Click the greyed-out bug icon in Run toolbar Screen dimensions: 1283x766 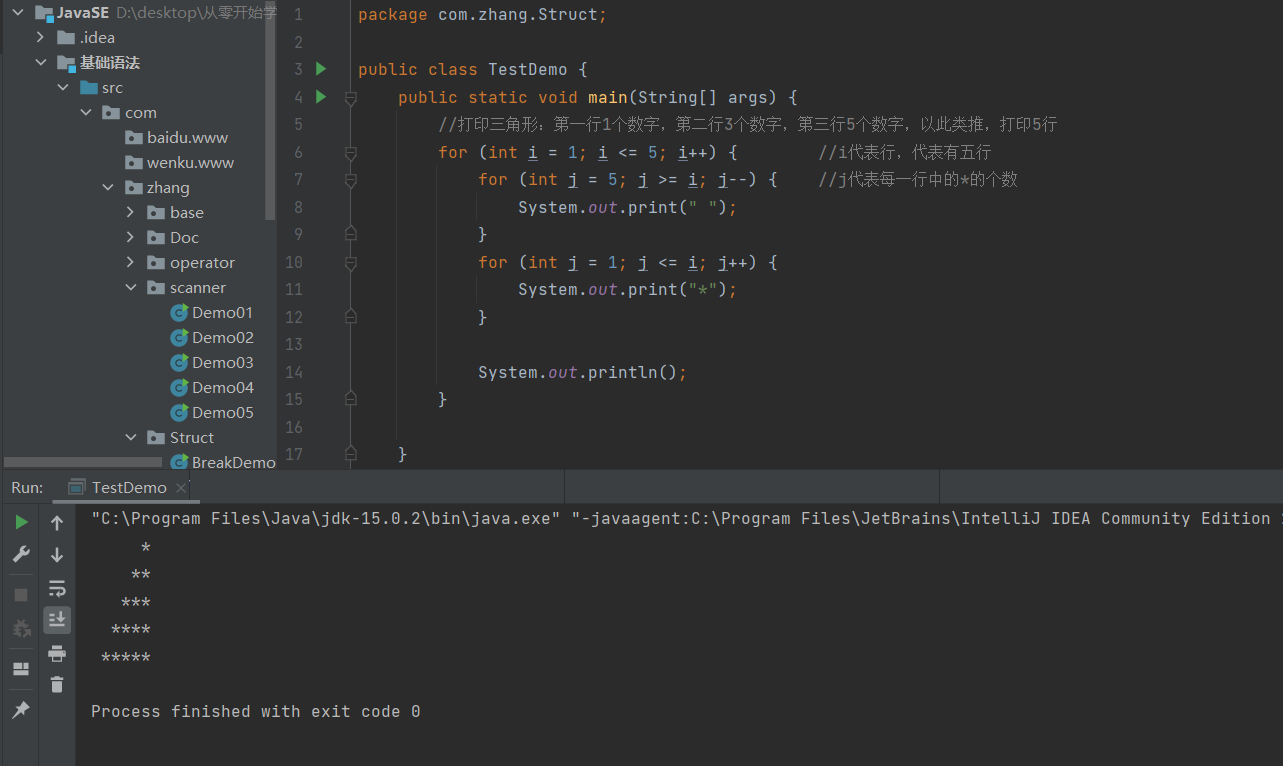[x=21, y=628]
